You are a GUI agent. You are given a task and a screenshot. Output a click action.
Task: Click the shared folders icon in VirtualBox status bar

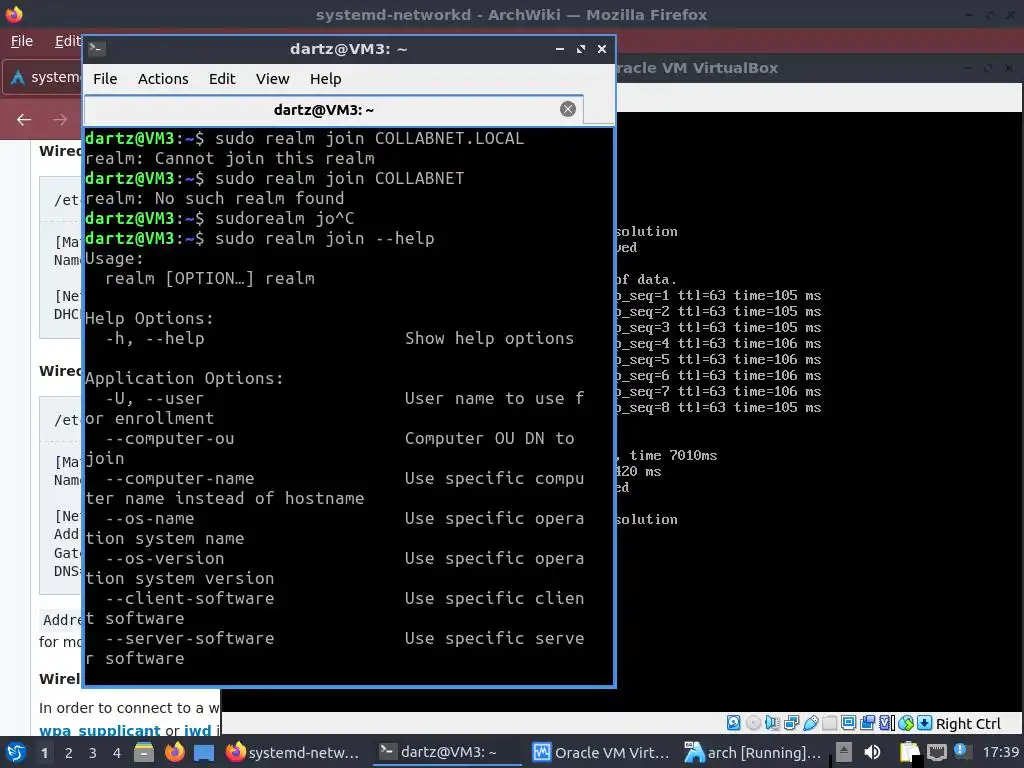coord(829,723)
